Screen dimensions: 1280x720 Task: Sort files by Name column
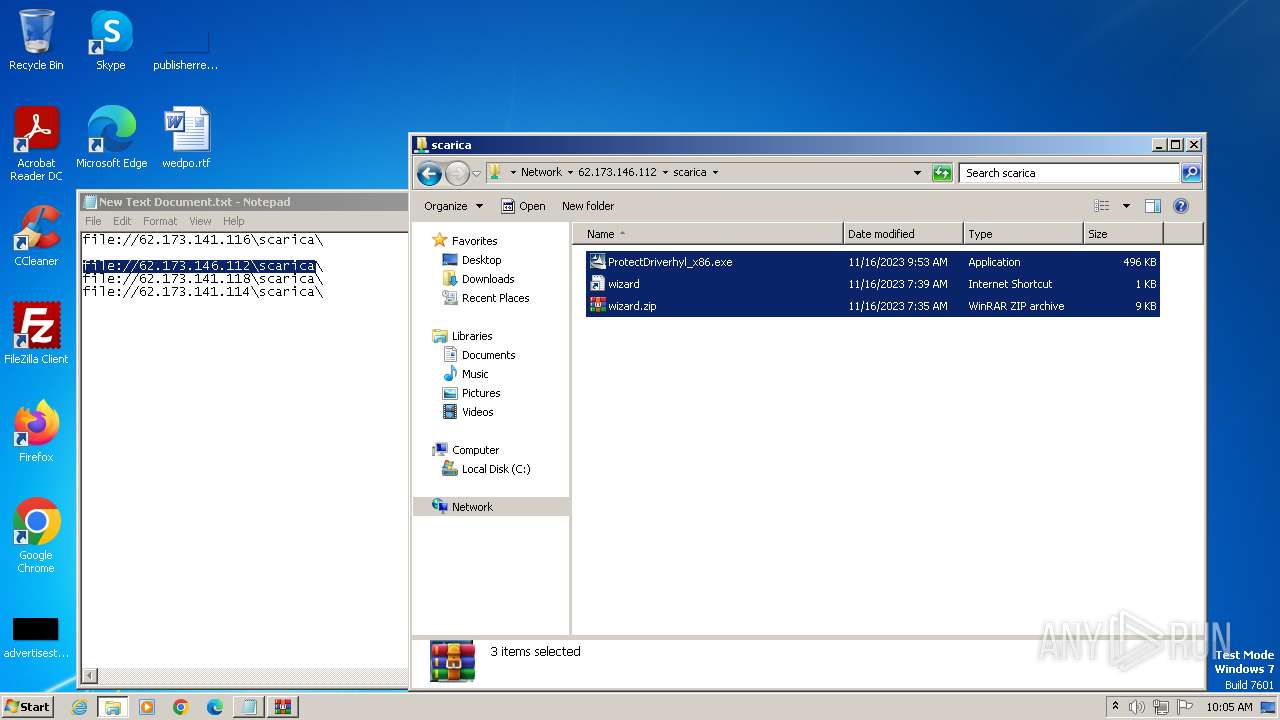pyautogui.click(x=708, y=234)
